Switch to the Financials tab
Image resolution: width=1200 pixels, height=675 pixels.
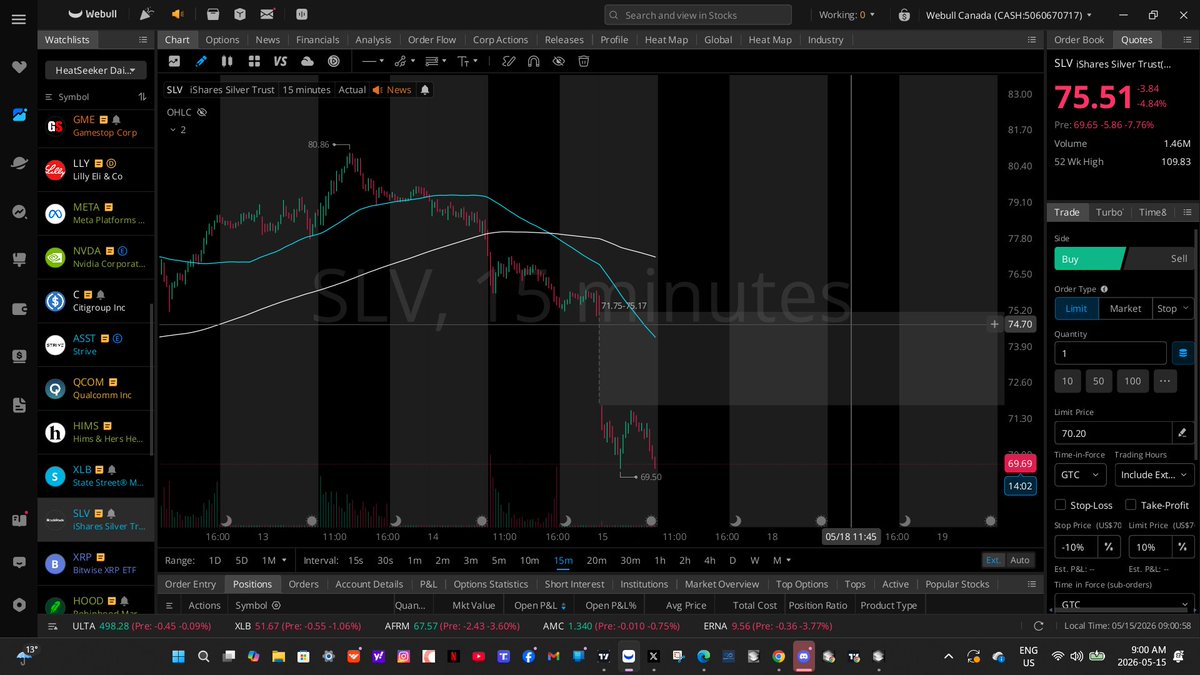coord(317,40)
